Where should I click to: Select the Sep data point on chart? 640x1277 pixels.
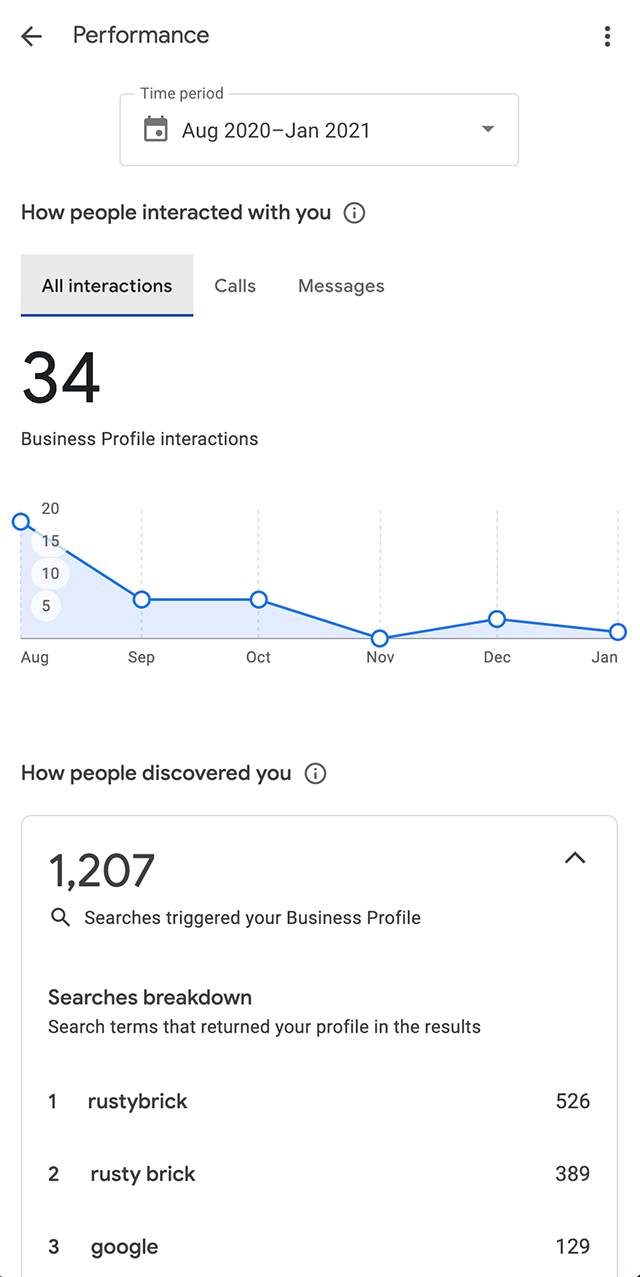click(x=141, y=599)
